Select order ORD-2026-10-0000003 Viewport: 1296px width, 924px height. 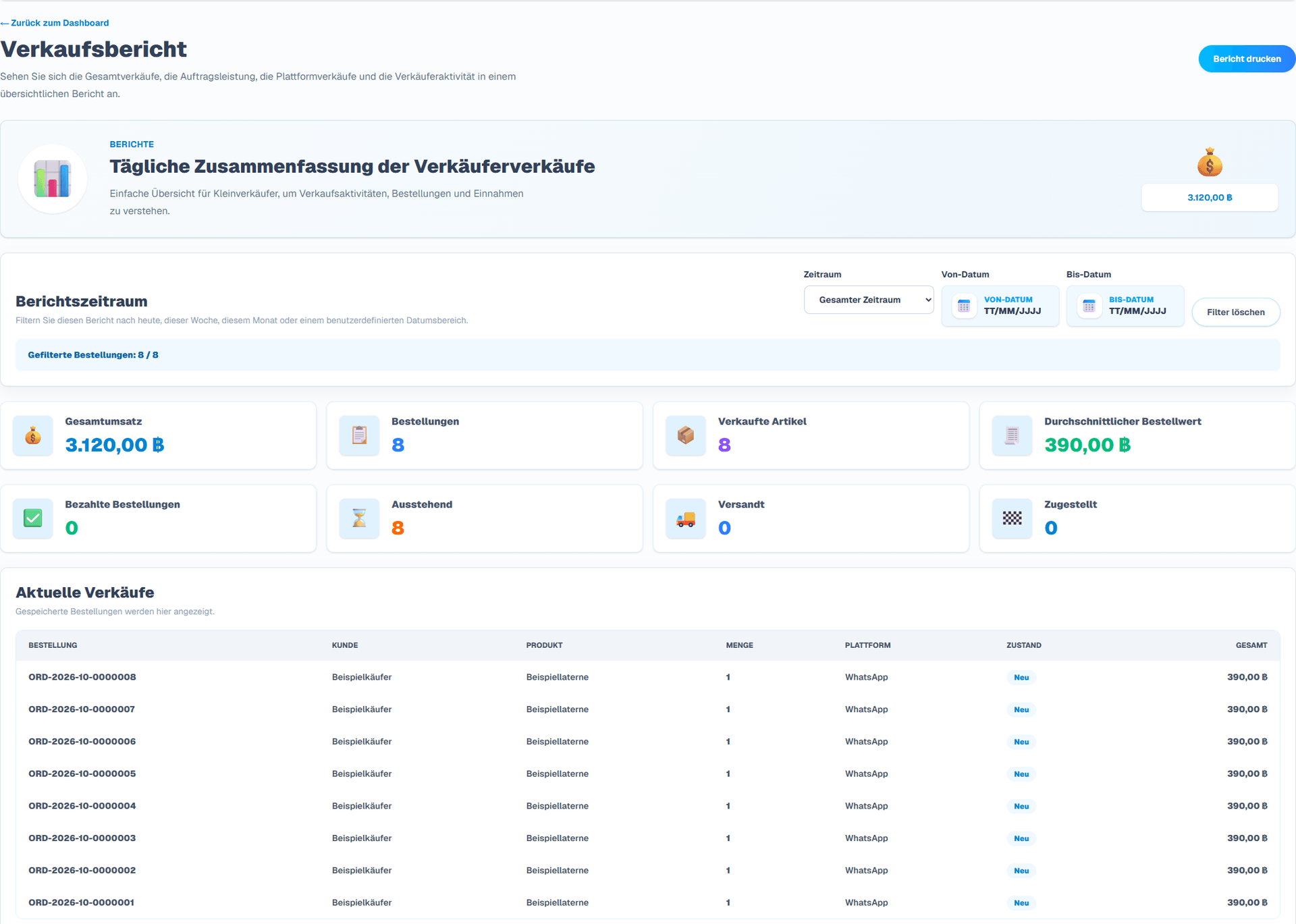coord(82,838)
